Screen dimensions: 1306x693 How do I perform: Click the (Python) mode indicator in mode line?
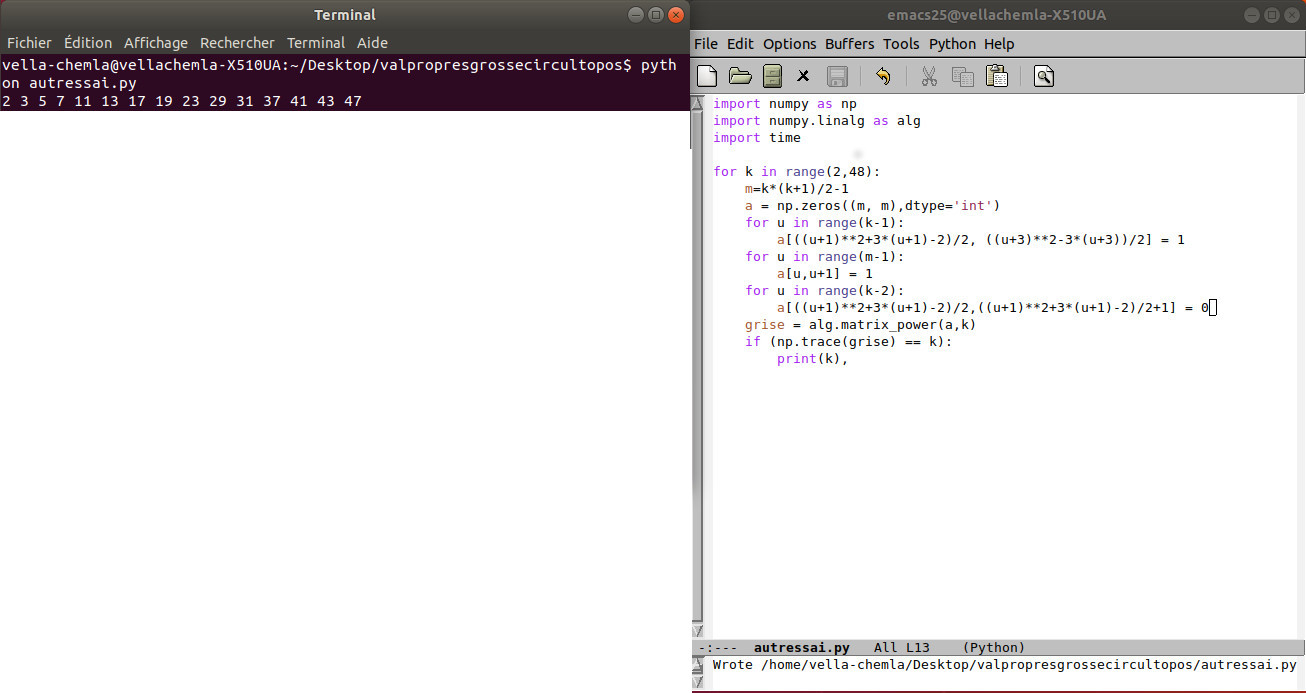tap(993, 648)
